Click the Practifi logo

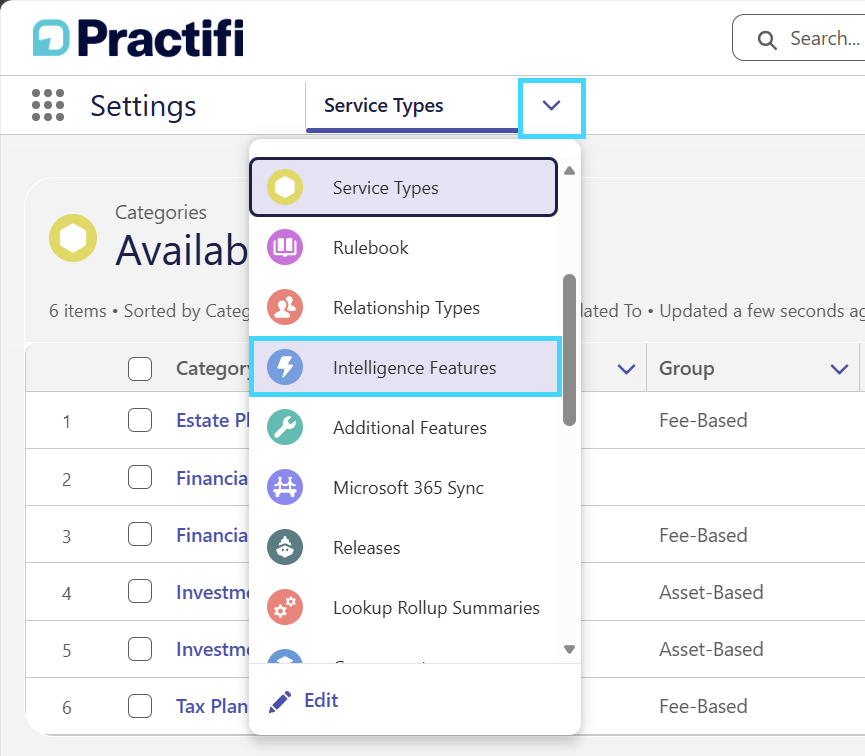[x=138, y=38]
